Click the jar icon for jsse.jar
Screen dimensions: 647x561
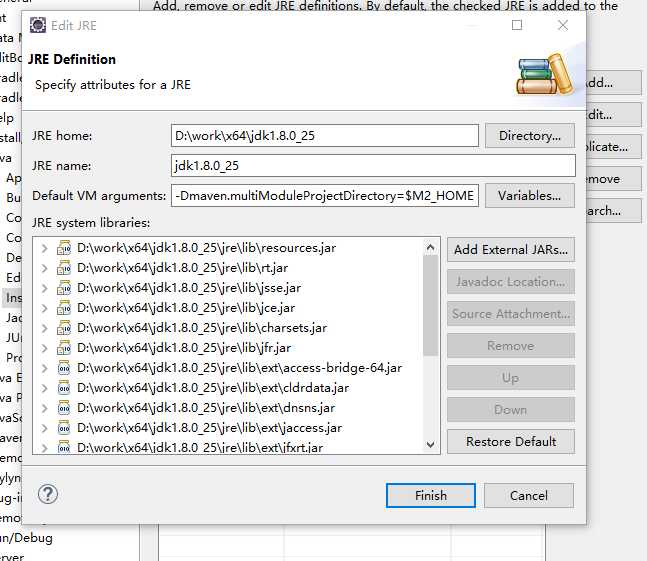pyautogui.click(x=64, y=288)
